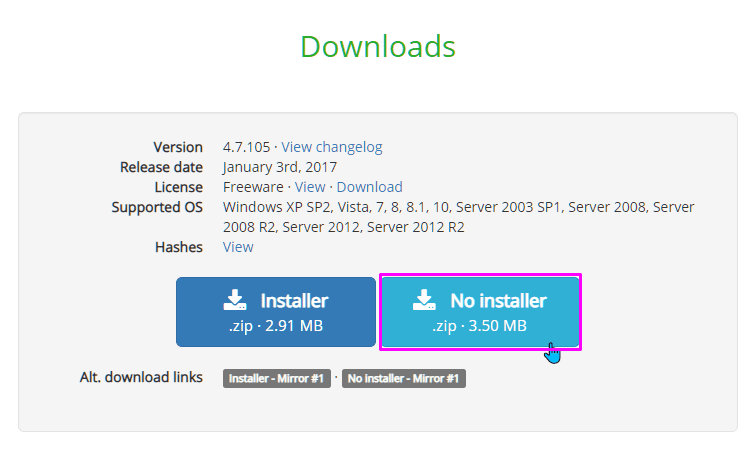
Task: Click the Alt. download links label
Action: point(141,377)
